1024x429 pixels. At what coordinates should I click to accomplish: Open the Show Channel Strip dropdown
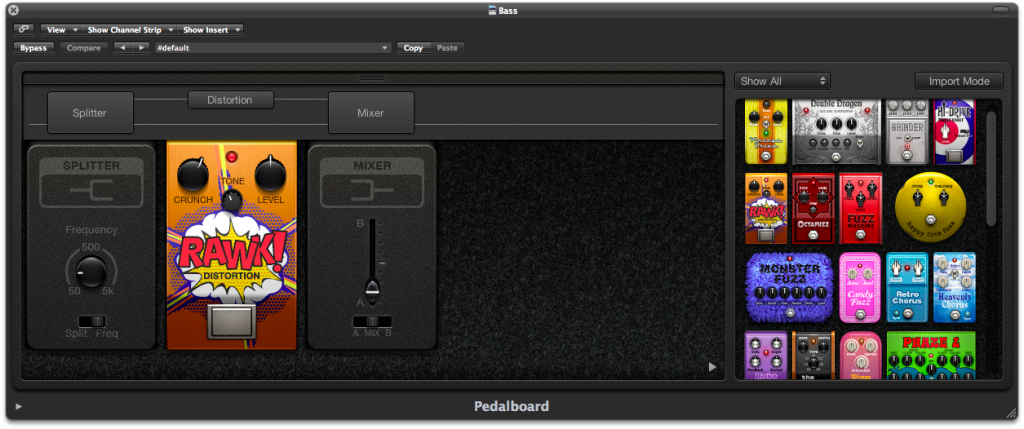point(129,29)
